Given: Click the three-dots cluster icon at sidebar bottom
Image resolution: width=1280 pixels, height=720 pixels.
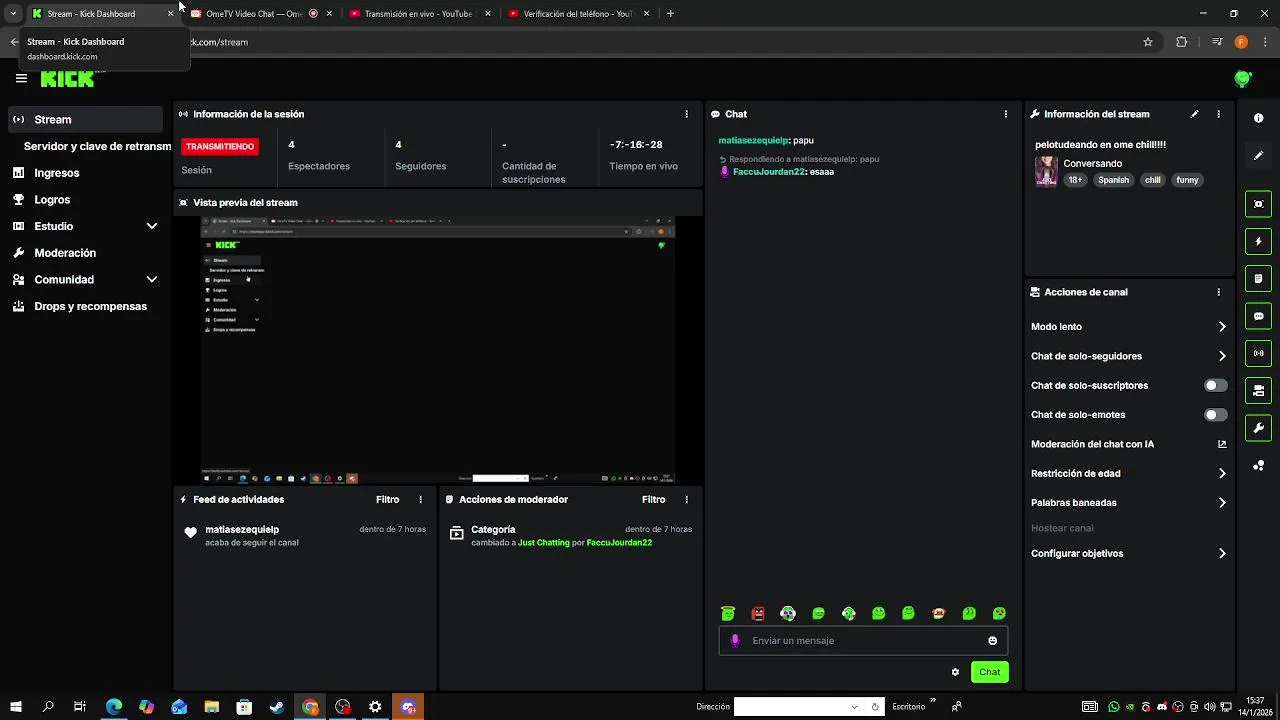Looking at the screenshot, I should 1258,466.
